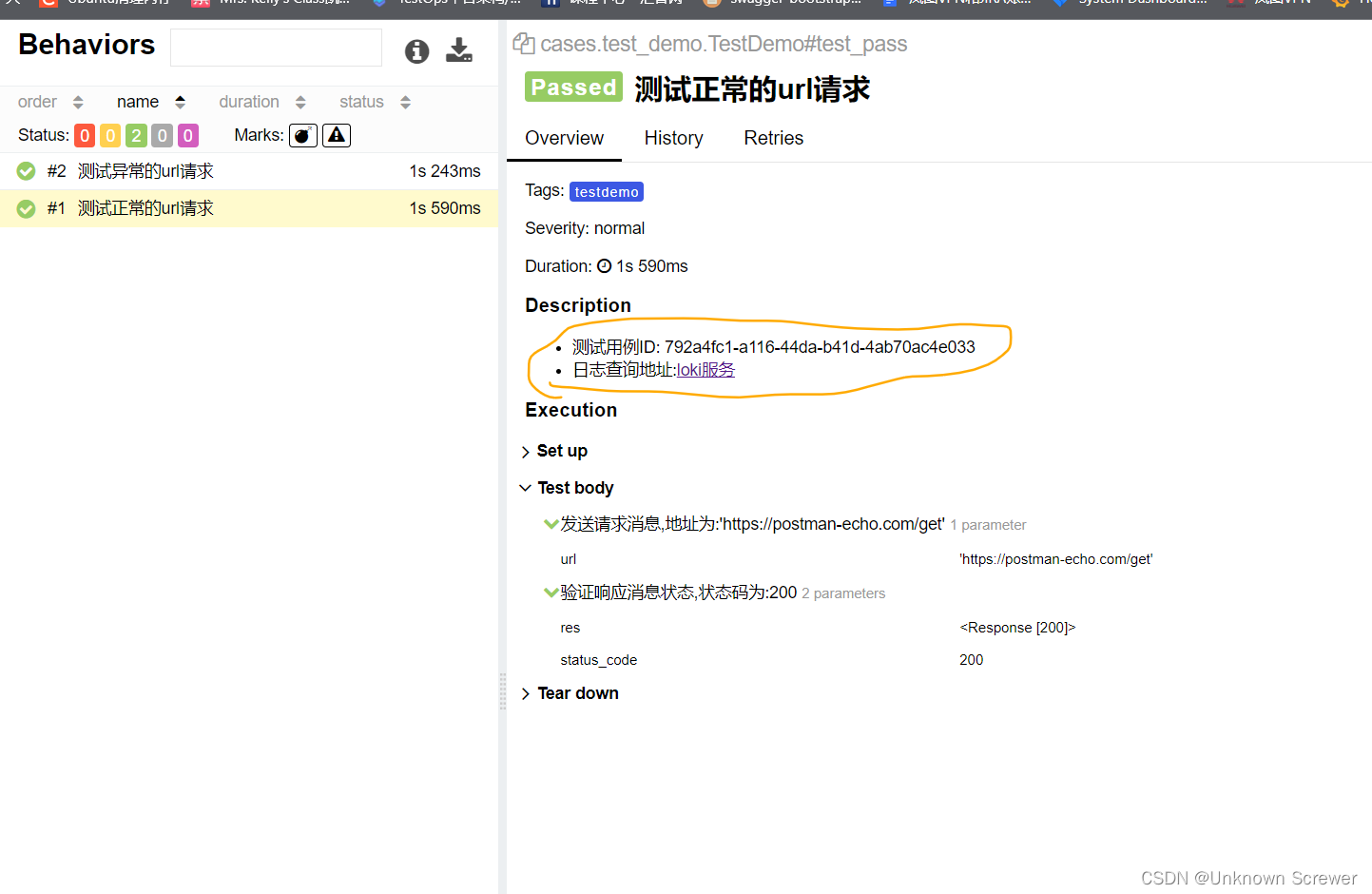Expand the Set up section

point(554,451)
